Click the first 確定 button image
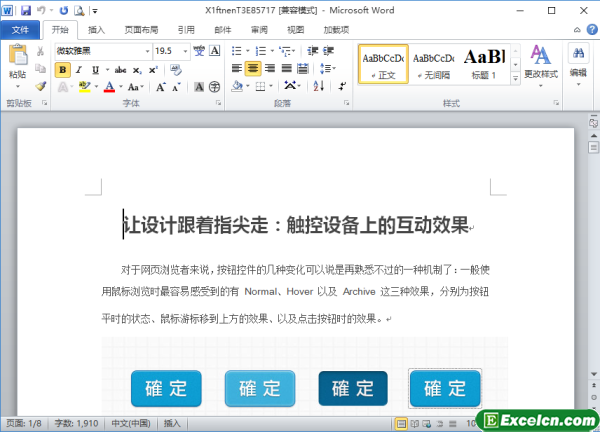The width and height of the screenshot is (600, 432). 166,388
